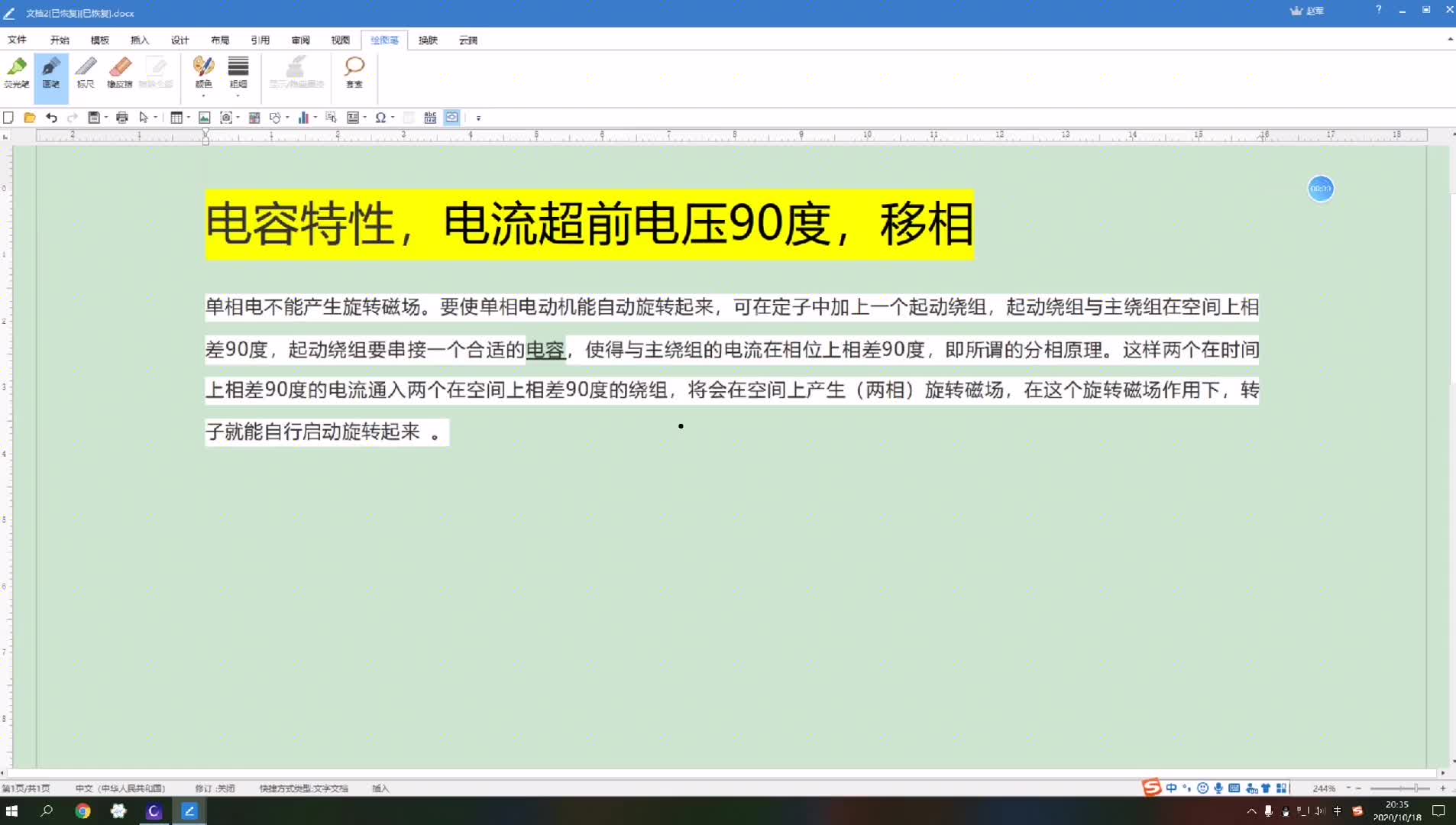The width and height of the screenshot is (1456, 825).
Task: Switch to the 审阅 tab
Action: pyautogui.click(x=300, y=40)
